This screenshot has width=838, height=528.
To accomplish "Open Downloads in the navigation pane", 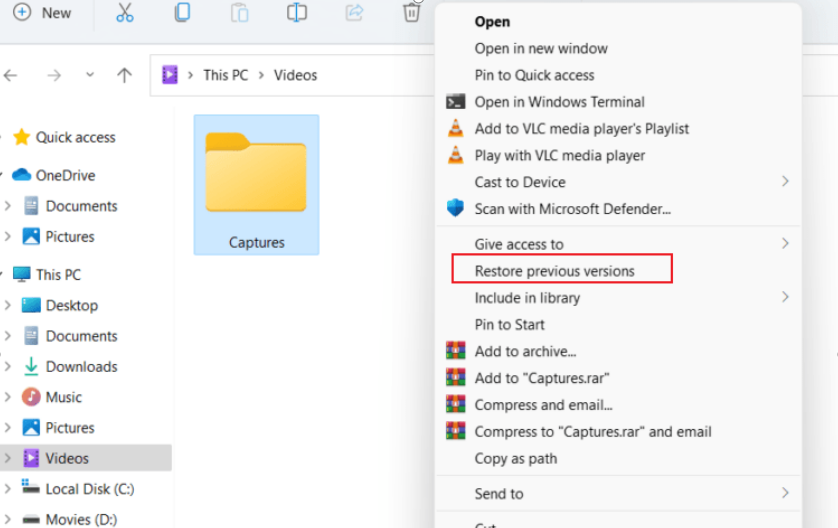I will 81,366.
